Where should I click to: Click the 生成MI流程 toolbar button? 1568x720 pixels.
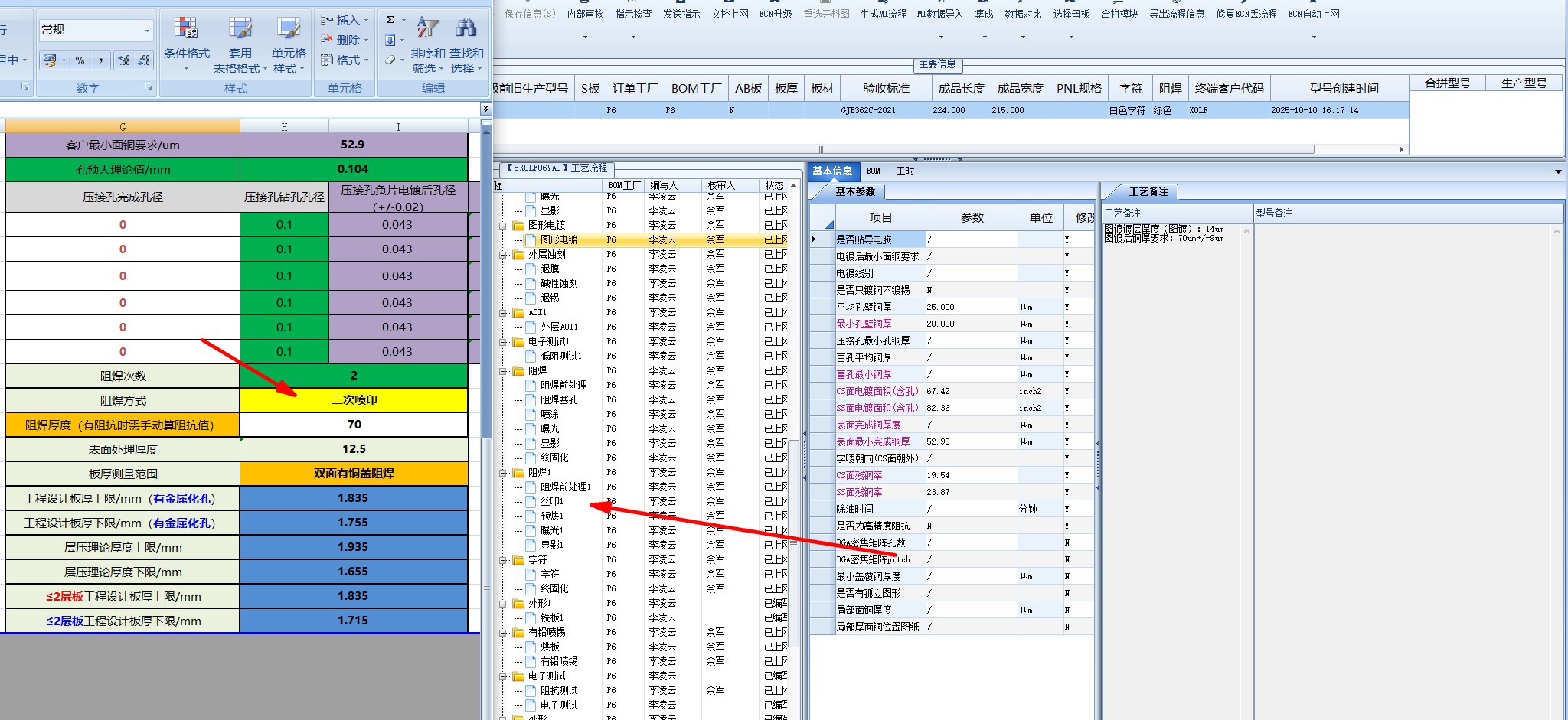(x=883, y=14)
